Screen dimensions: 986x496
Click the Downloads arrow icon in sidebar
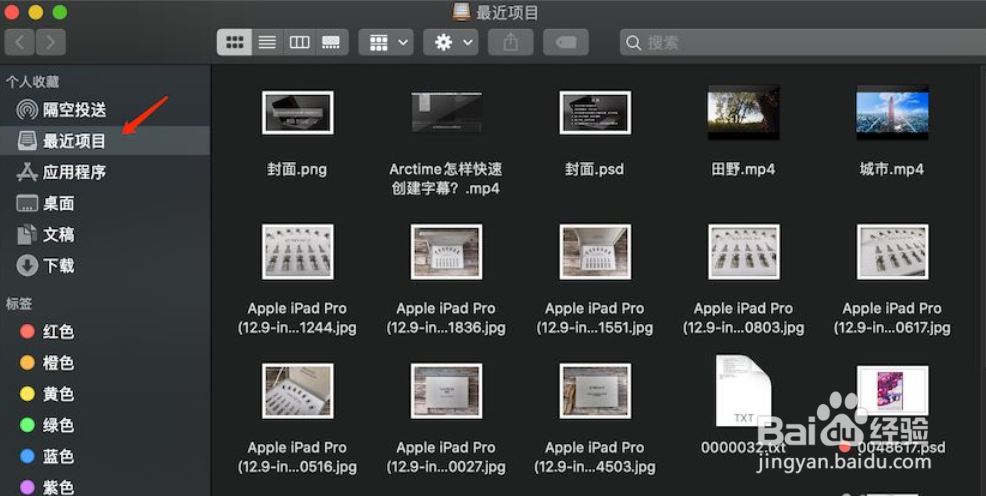pos(27,266)
